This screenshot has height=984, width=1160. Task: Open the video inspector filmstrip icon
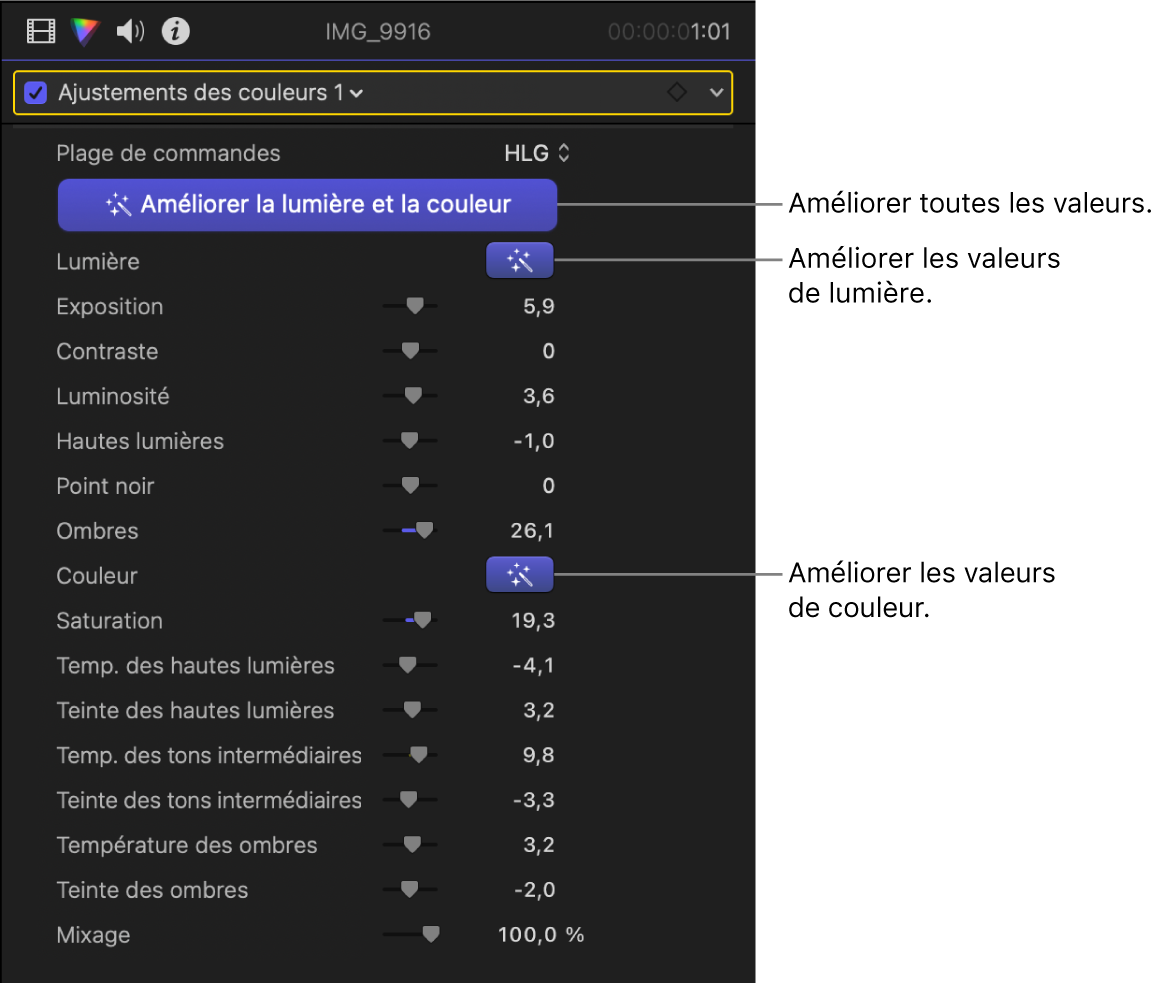click(42, 32)
